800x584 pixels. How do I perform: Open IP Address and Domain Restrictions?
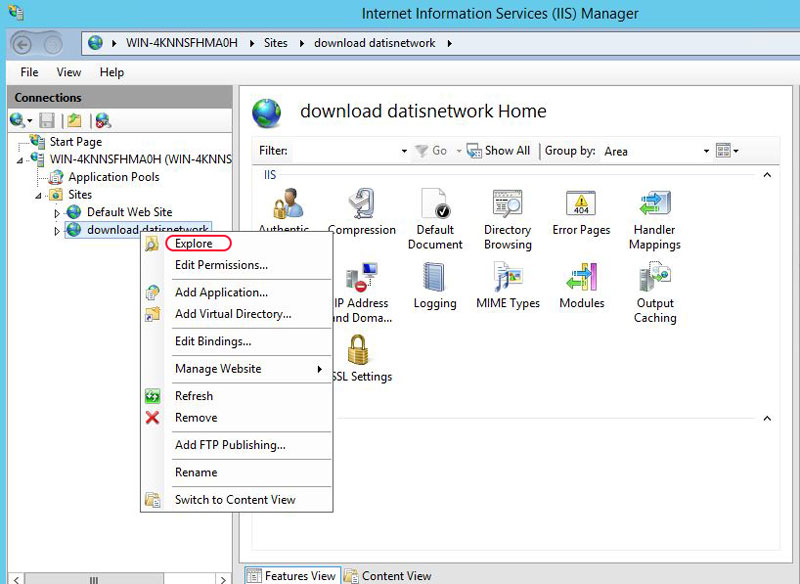pyautogui.click(x=362, y=292)
